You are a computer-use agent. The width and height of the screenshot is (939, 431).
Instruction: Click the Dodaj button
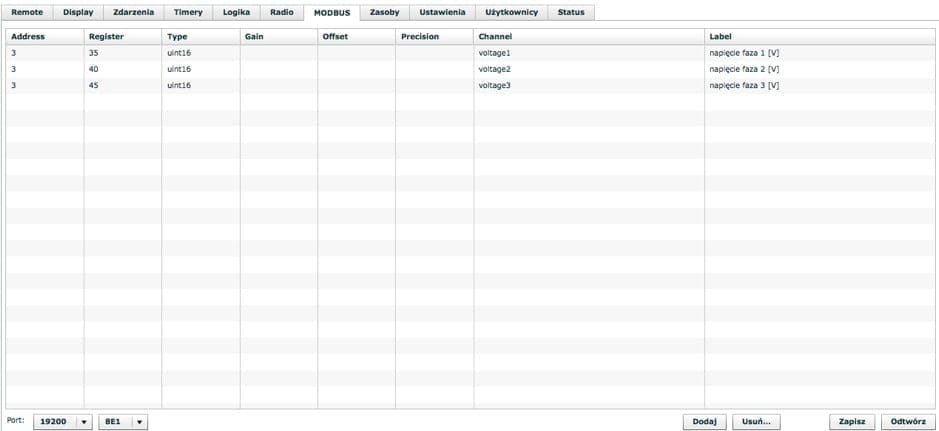pos(704,422)
